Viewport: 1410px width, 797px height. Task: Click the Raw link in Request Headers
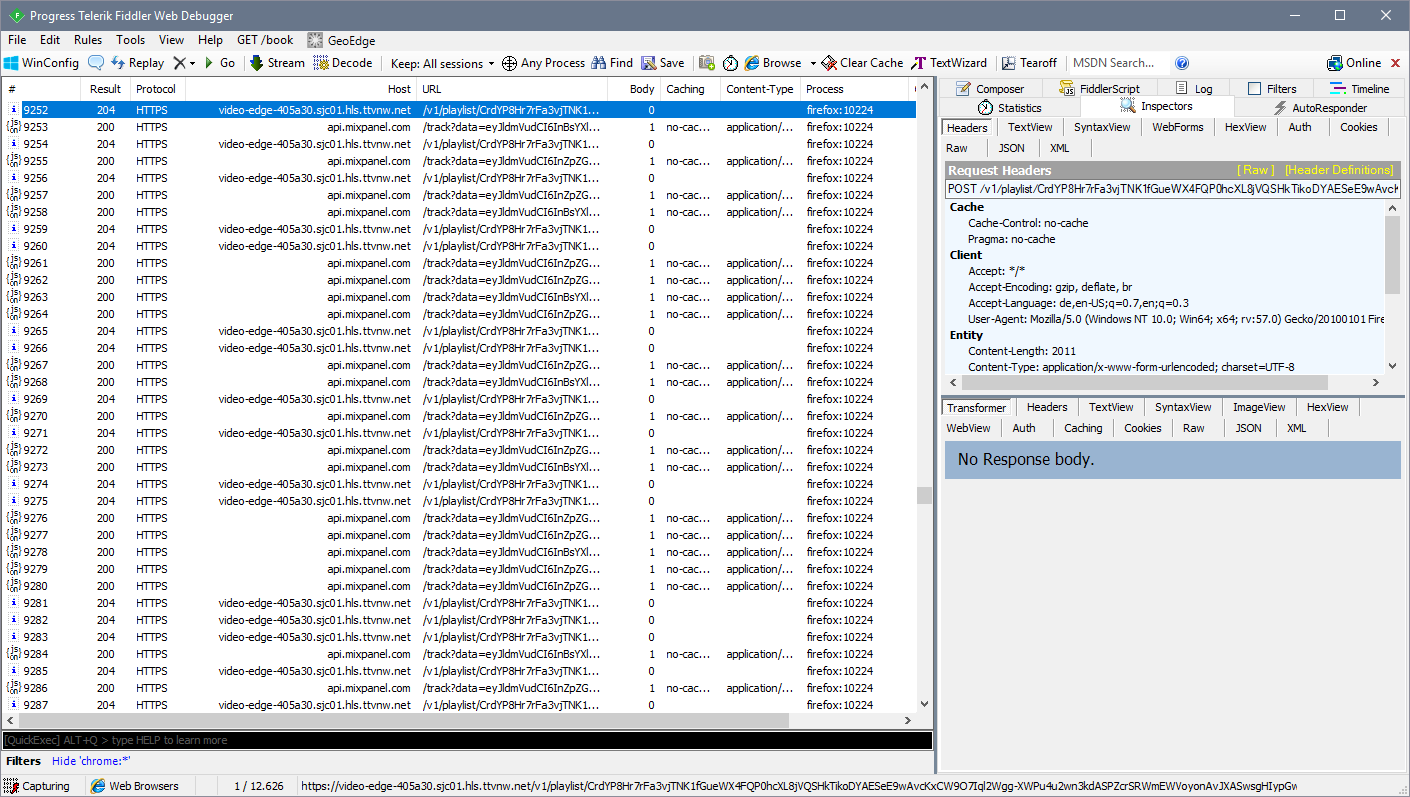[1256, 170]
